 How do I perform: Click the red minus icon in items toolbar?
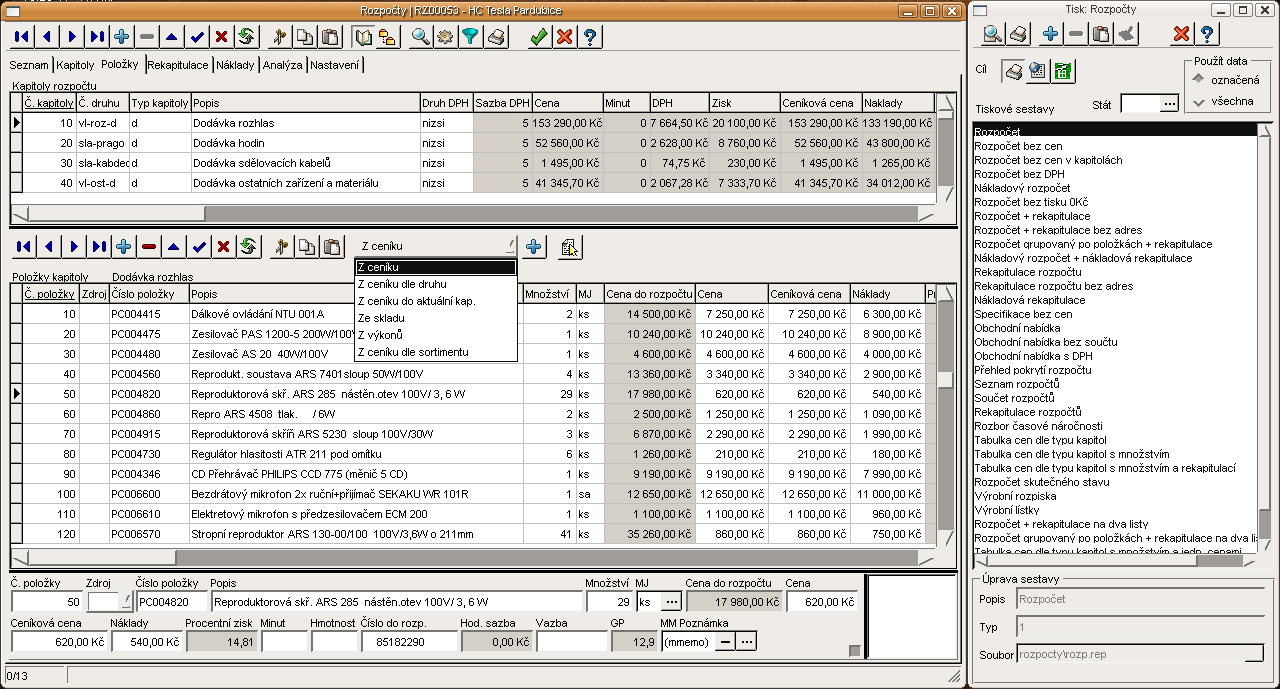(x=148, y=246)
